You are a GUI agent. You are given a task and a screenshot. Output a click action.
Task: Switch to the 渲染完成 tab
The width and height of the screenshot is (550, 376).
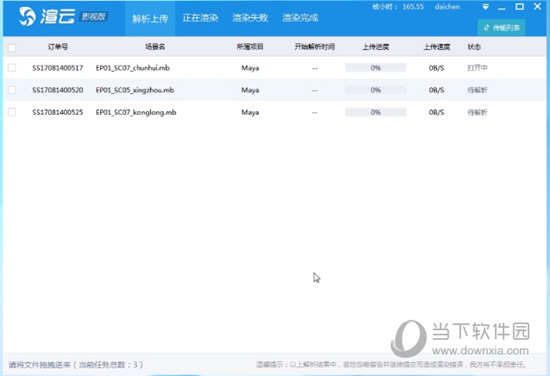[x=300, y=18]
